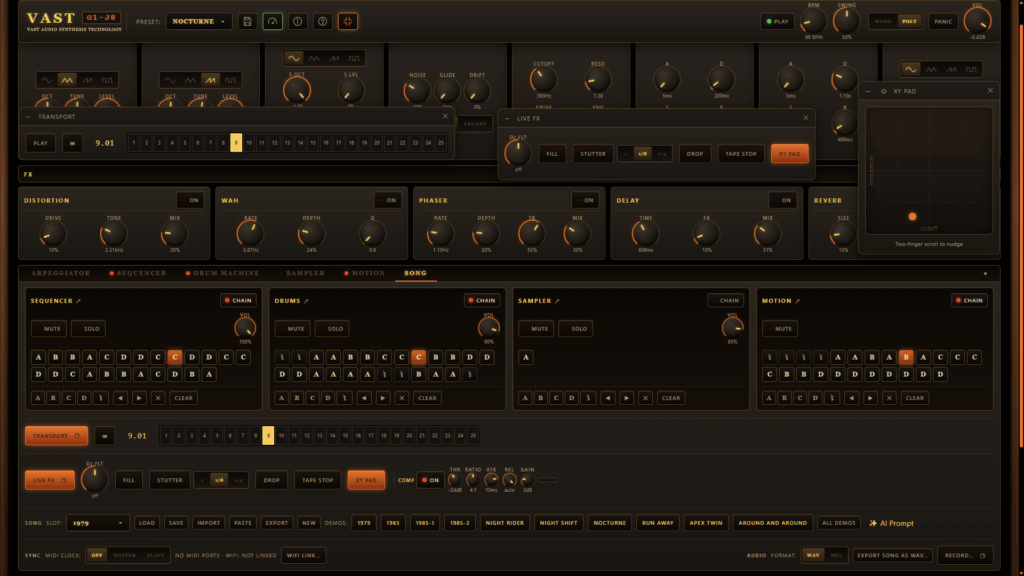Minimize the Live FX floating panel

pos(507,118)
